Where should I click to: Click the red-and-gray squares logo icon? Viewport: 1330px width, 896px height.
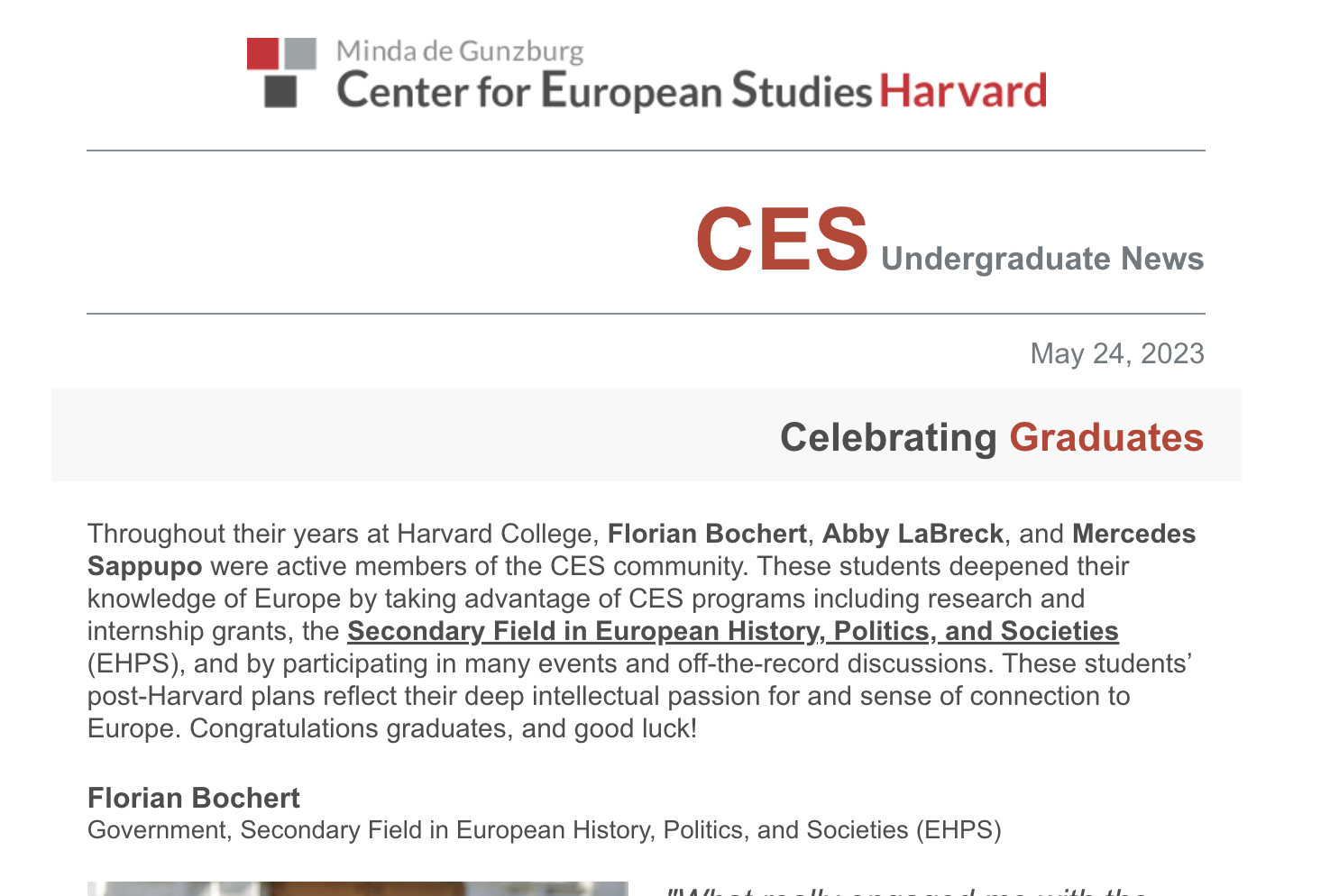tap(281, 73)
